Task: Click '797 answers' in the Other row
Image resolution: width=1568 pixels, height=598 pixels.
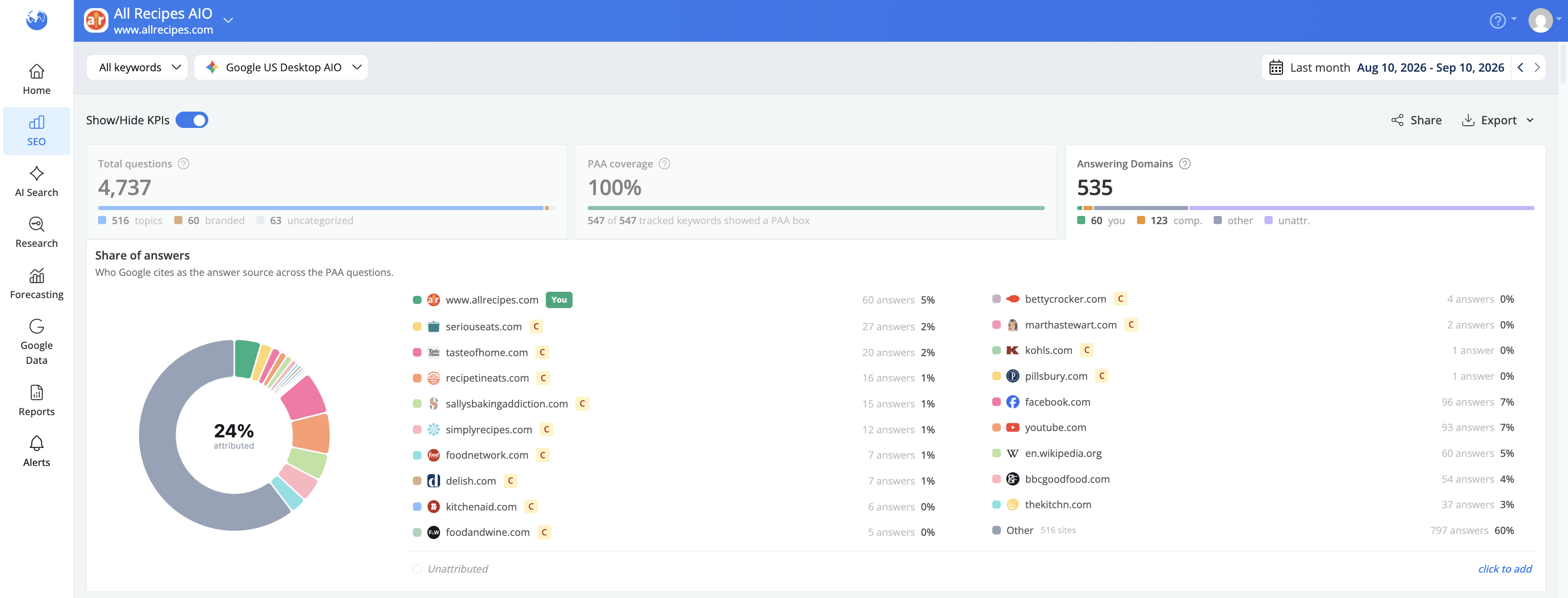Action: [x=1459, y=530]
